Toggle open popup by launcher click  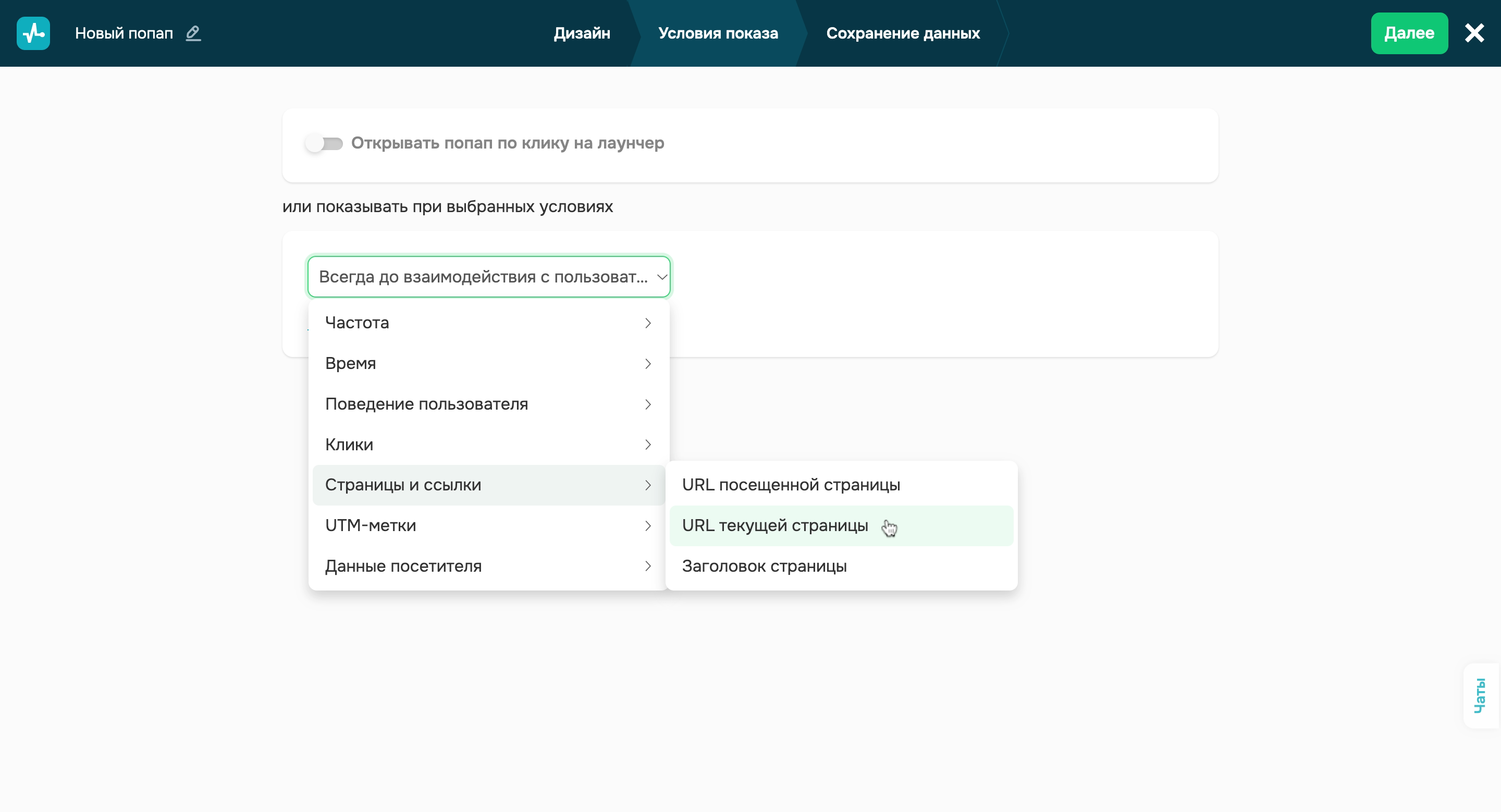(324, 143)
